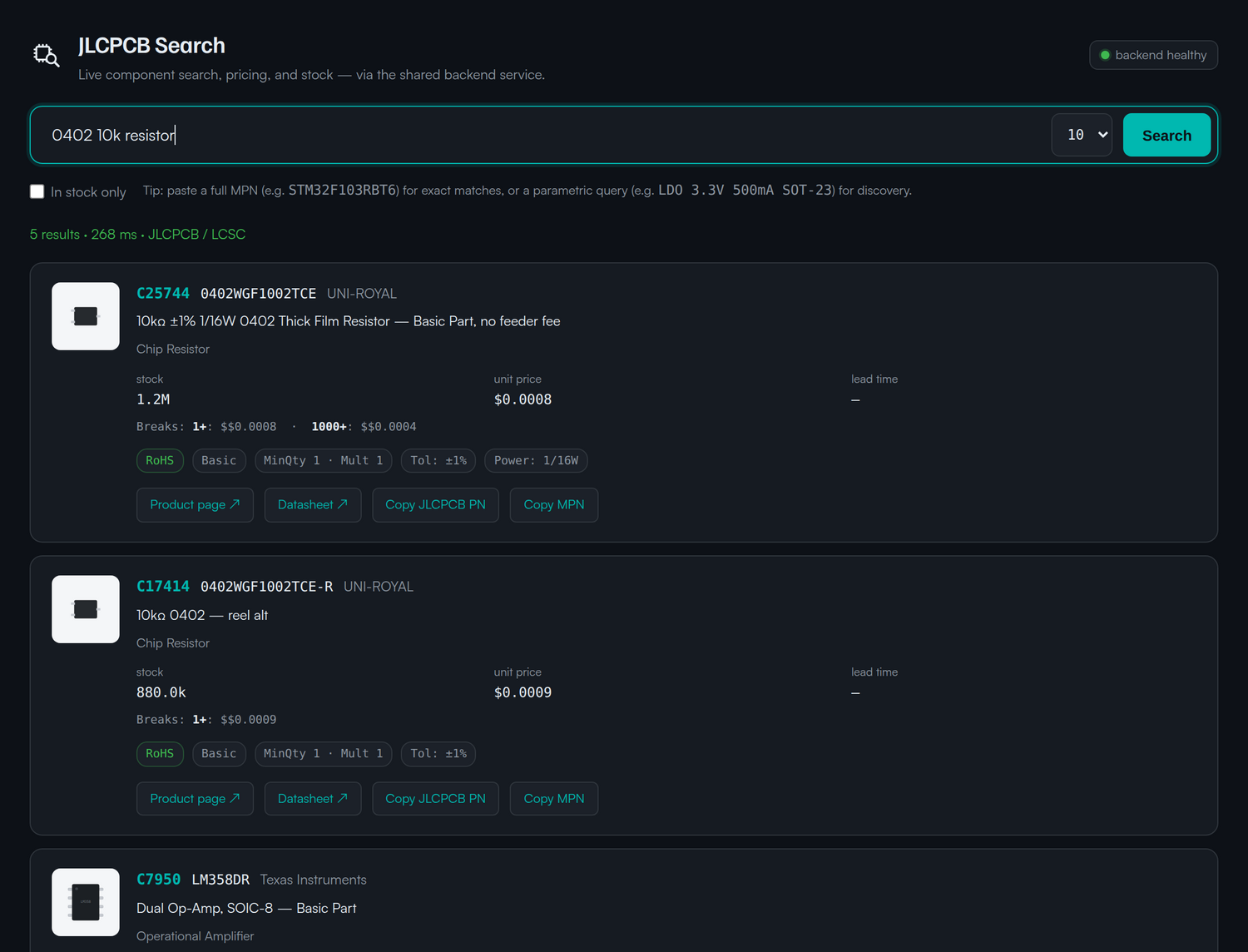The width and height of the screenshot is (1248, 952).
Task: Open Datasheet for C25744
Action: [313, 504]
